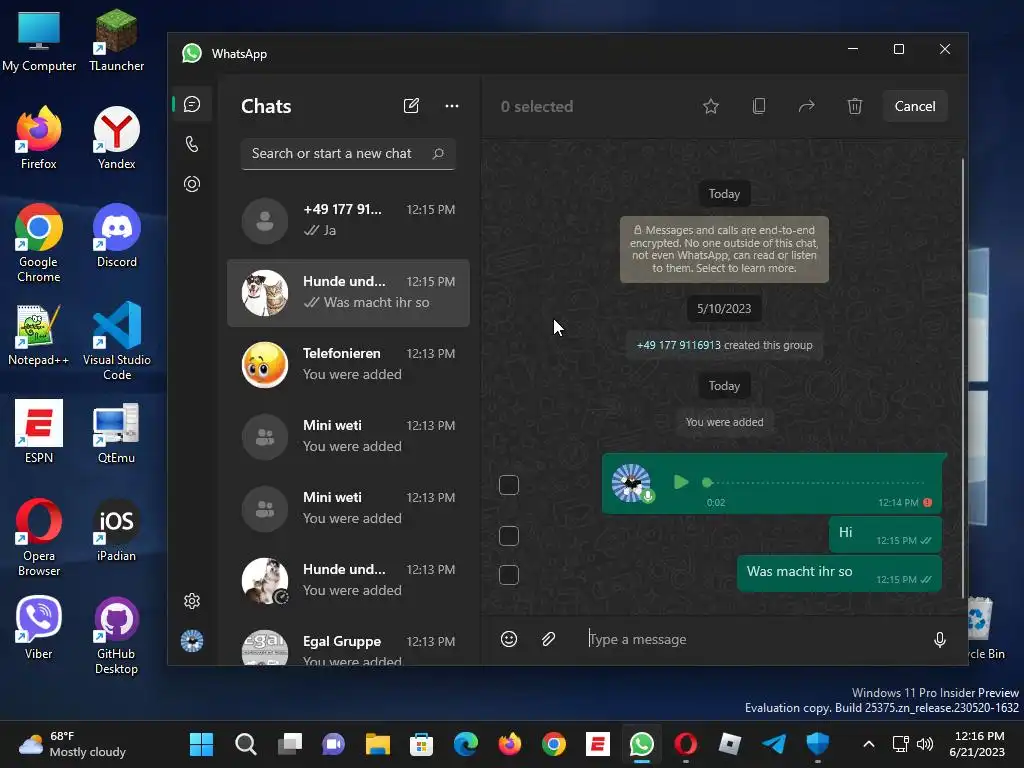Image resolution: width=1024 pixels, height=768 pixels.
Task: Open the Telefonieren emoji avatar
Action: 264,364
